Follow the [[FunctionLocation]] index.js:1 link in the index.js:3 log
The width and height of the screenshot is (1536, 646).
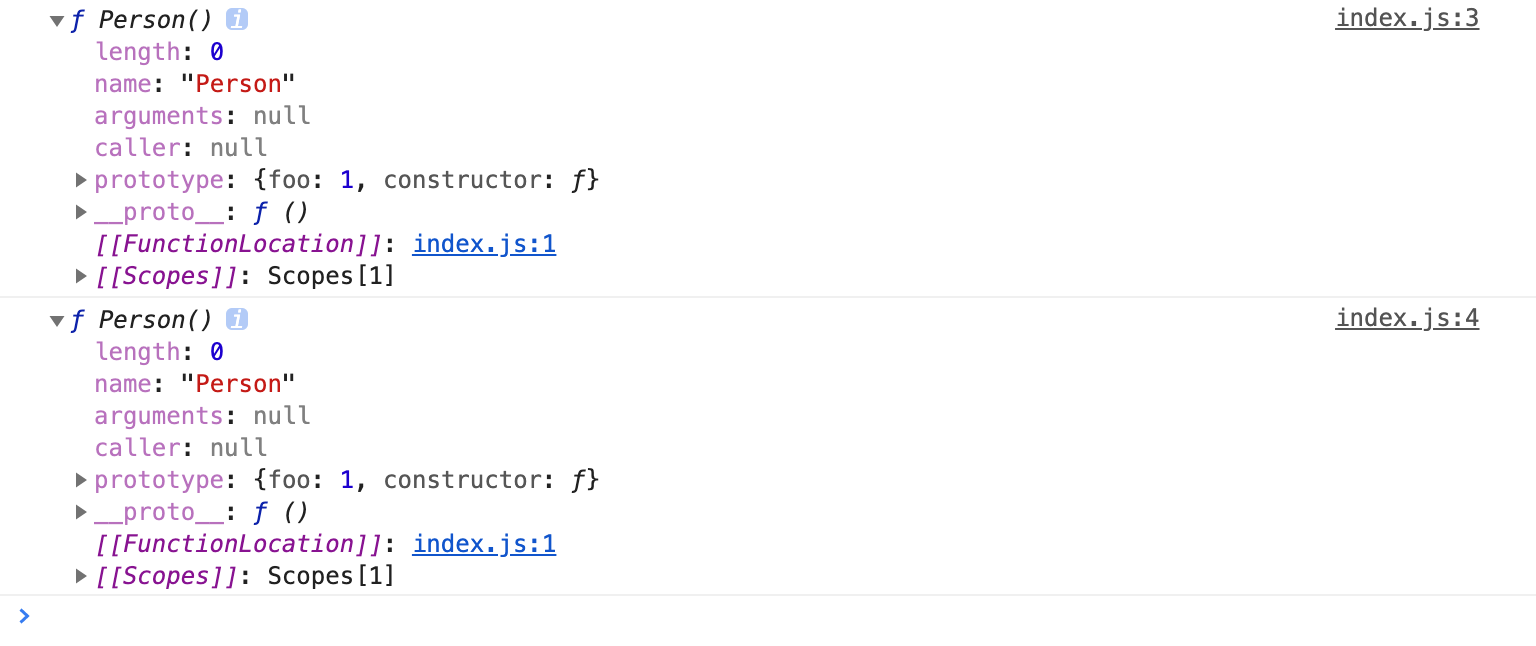(x=484, y=244)
